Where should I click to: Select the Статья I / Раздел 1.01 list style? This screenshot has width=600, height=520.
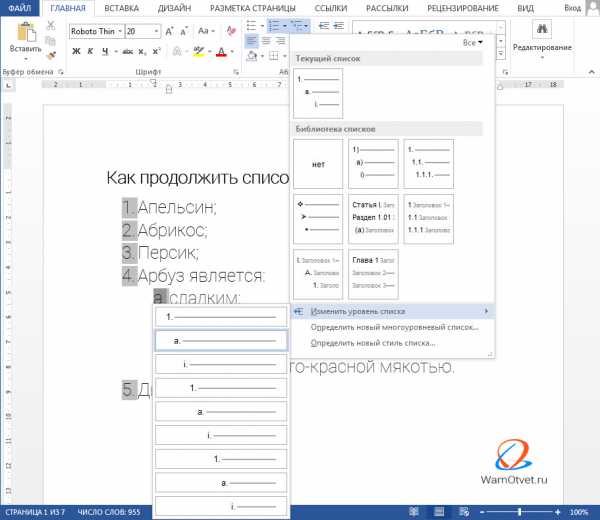(373, 219)
